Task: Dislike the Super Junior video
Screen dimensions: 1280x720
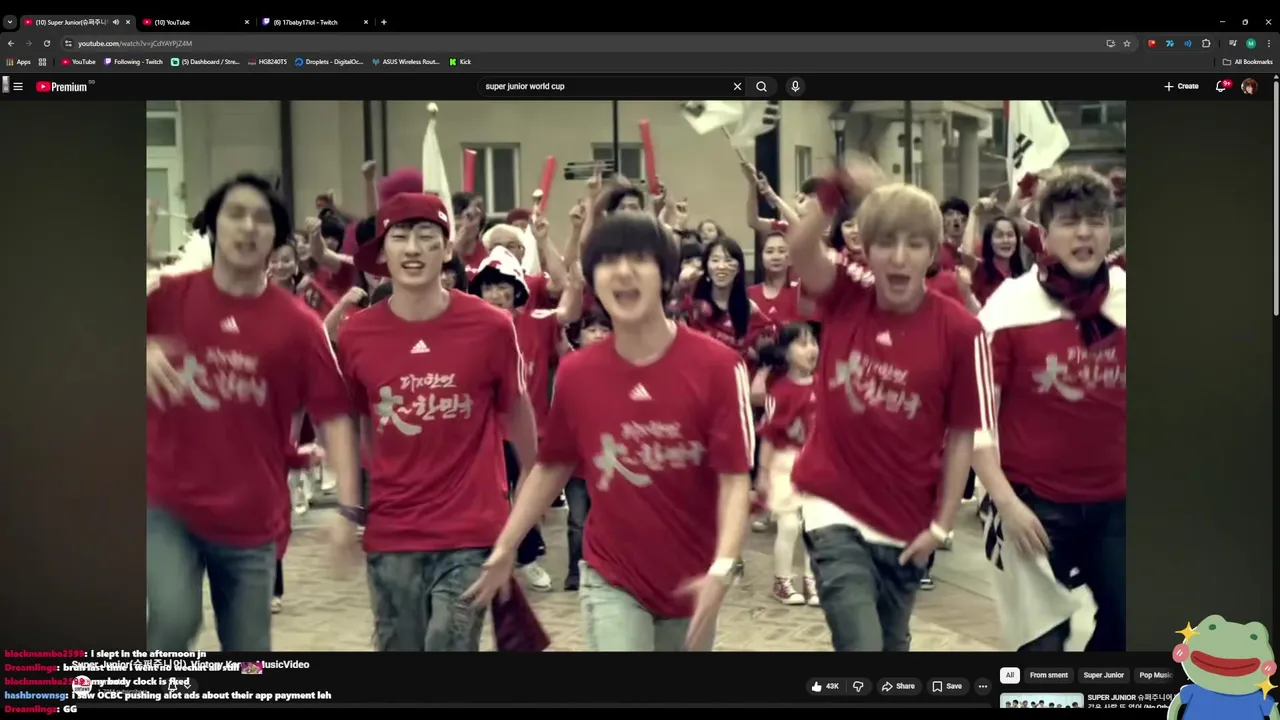Action: pyautogui.click(x=857, y=686)
